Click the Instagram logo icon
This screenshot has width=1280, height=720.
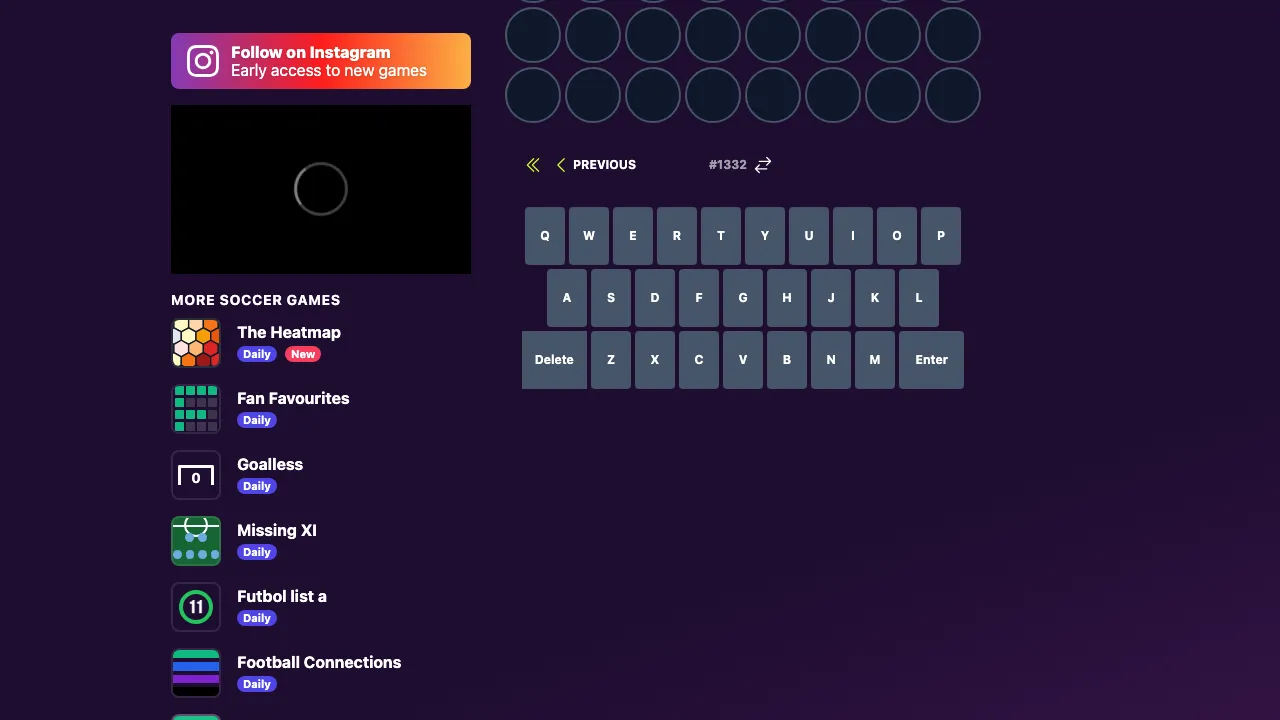pos(203,61)
